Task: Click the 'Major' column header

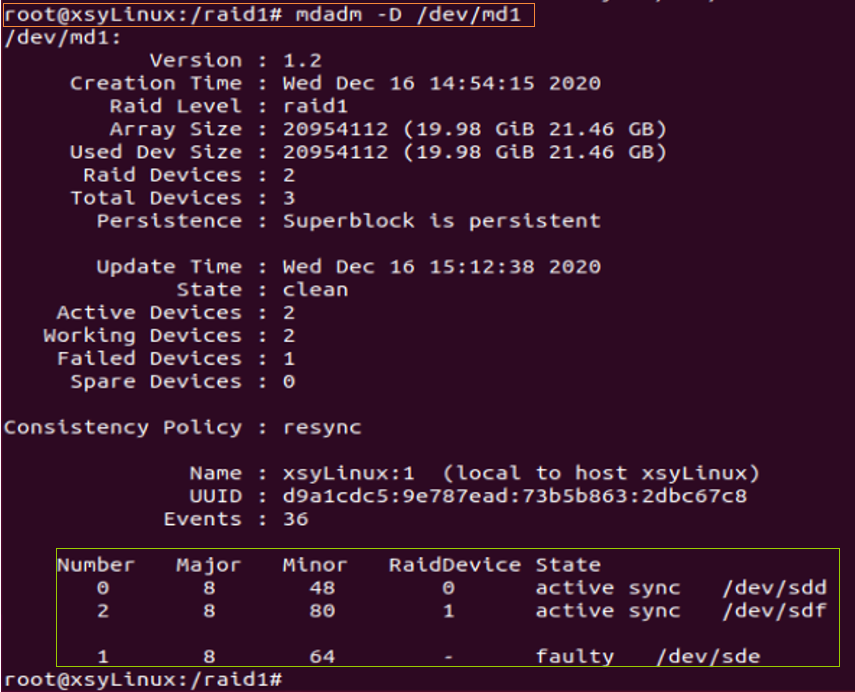Action: coord(208,565)
